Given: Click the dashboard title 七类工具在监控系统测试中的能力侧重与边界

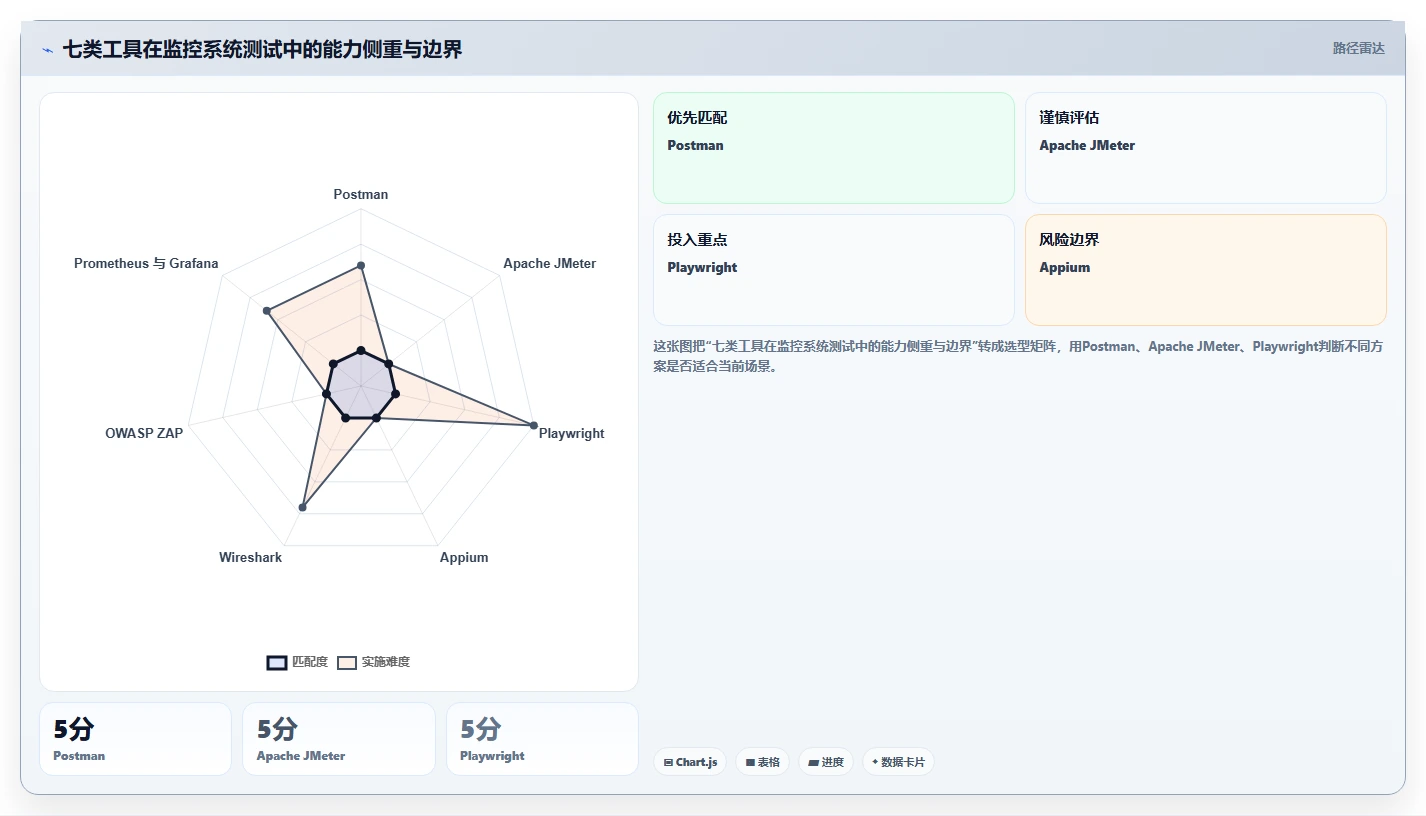Looking at the screenshot, I should pyautogui.click(x=263, y=49).
